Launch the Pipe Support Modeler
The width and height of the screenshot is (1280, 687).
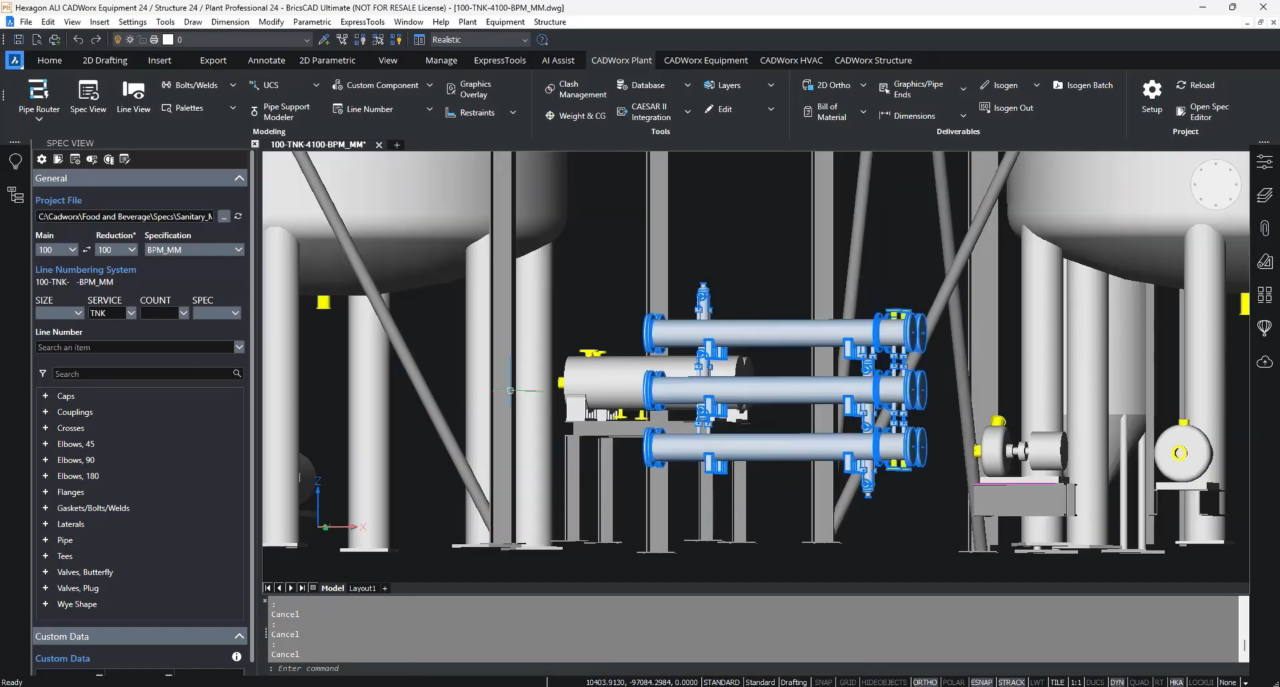click(279, 112)
